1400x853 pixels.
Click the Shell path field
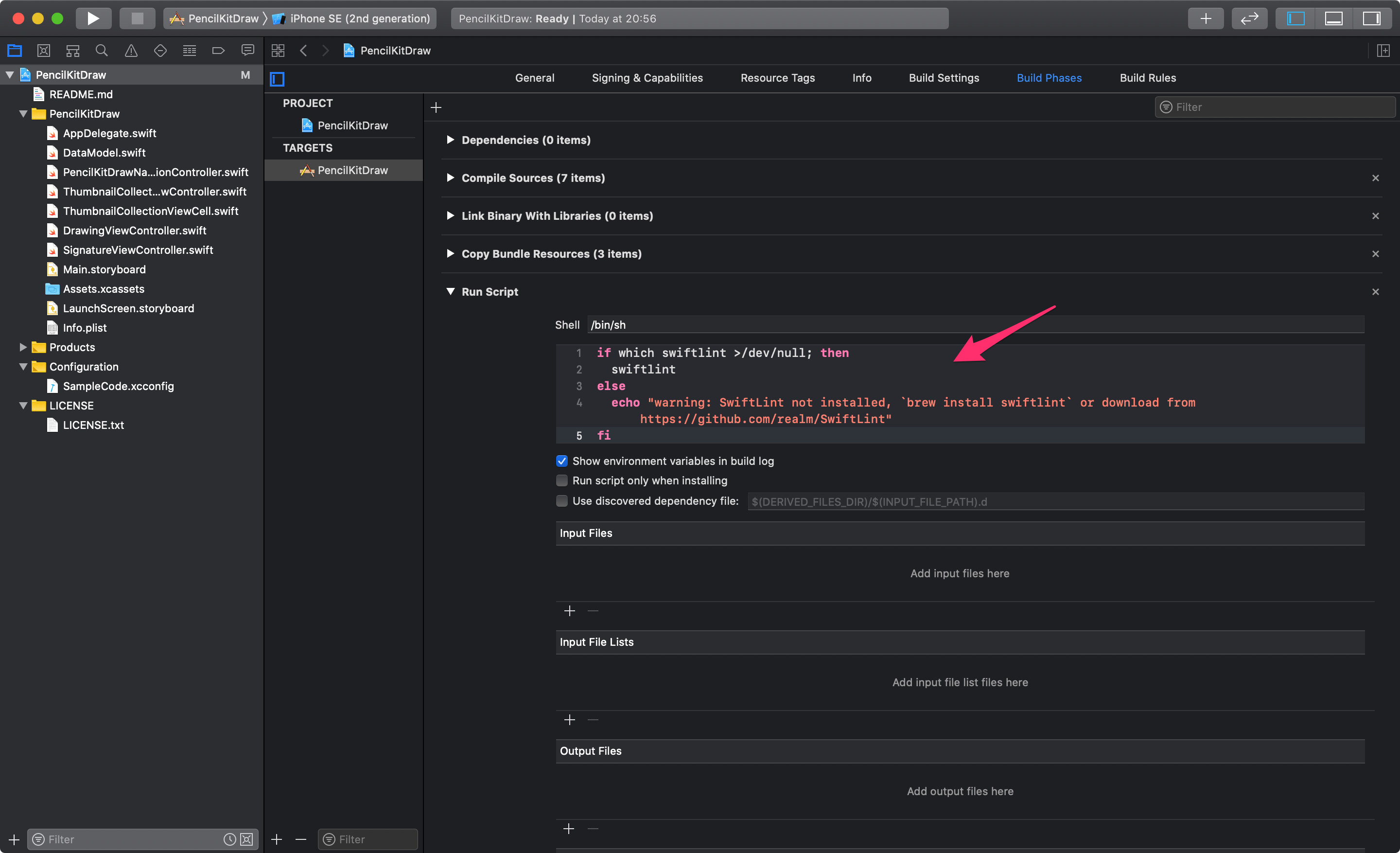(975, 324)
